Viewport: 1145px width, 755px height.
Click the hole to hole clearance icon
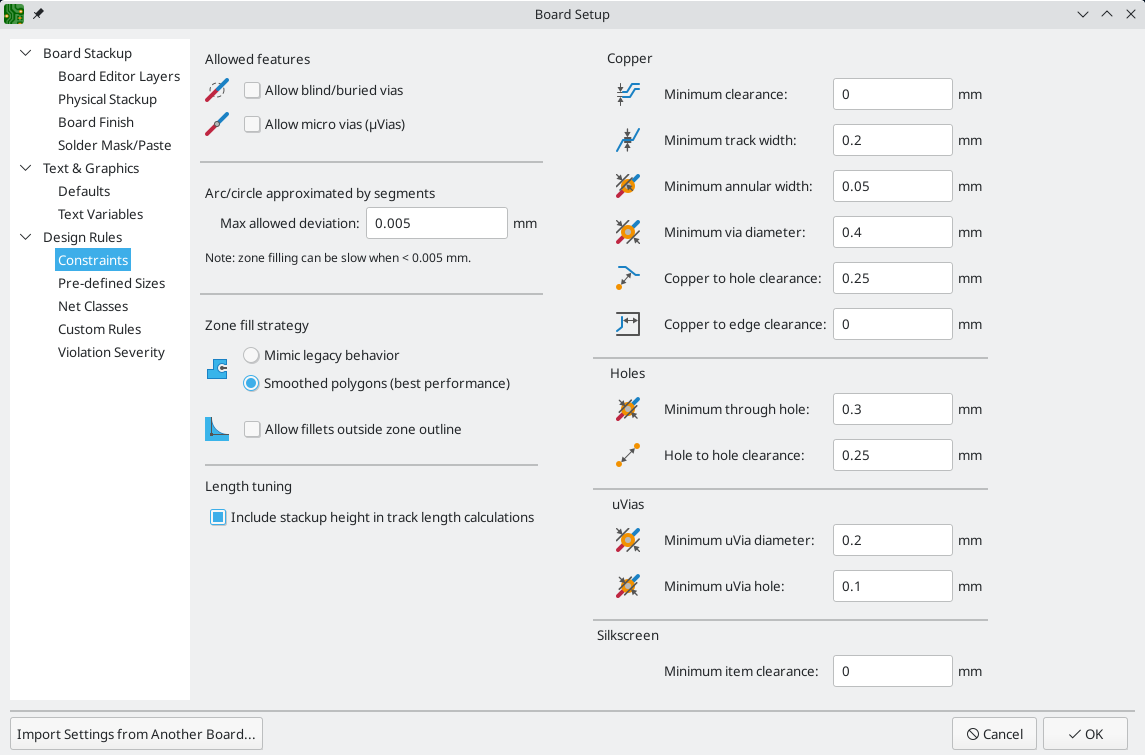[628, 455]
